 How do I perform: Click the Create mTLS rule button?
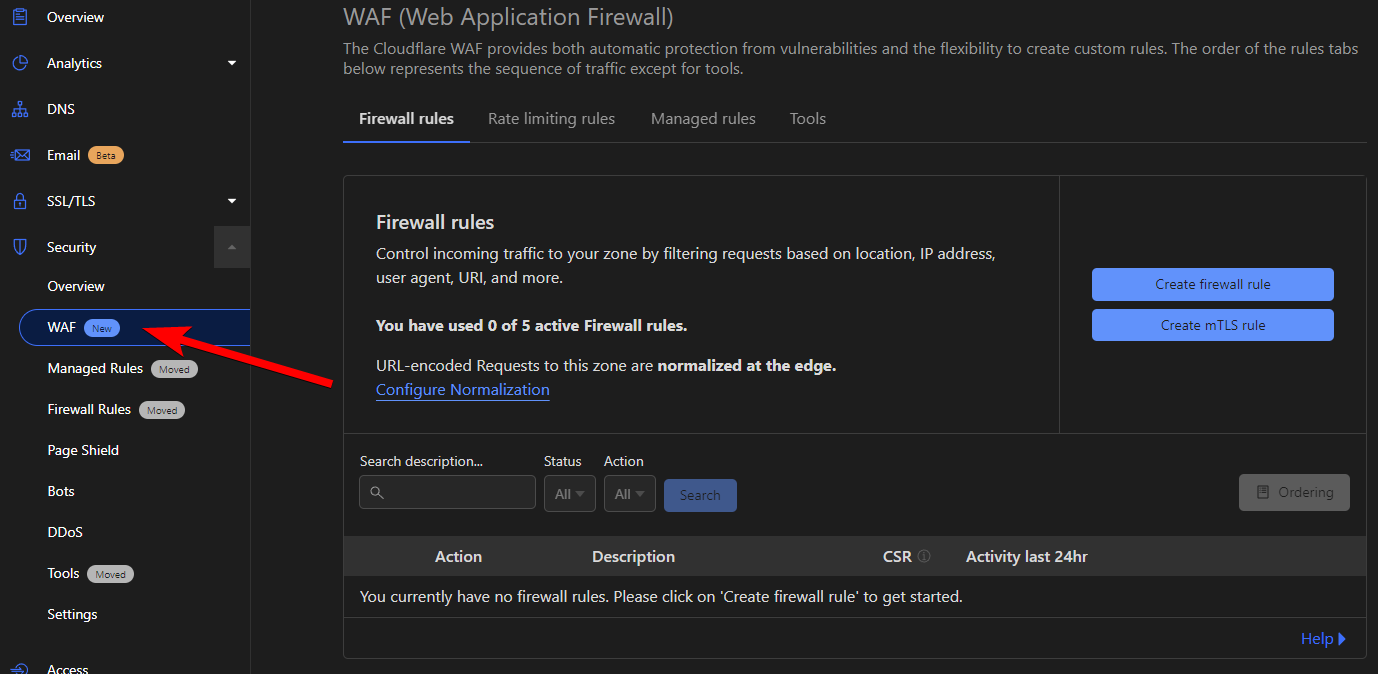(1212, 324)
